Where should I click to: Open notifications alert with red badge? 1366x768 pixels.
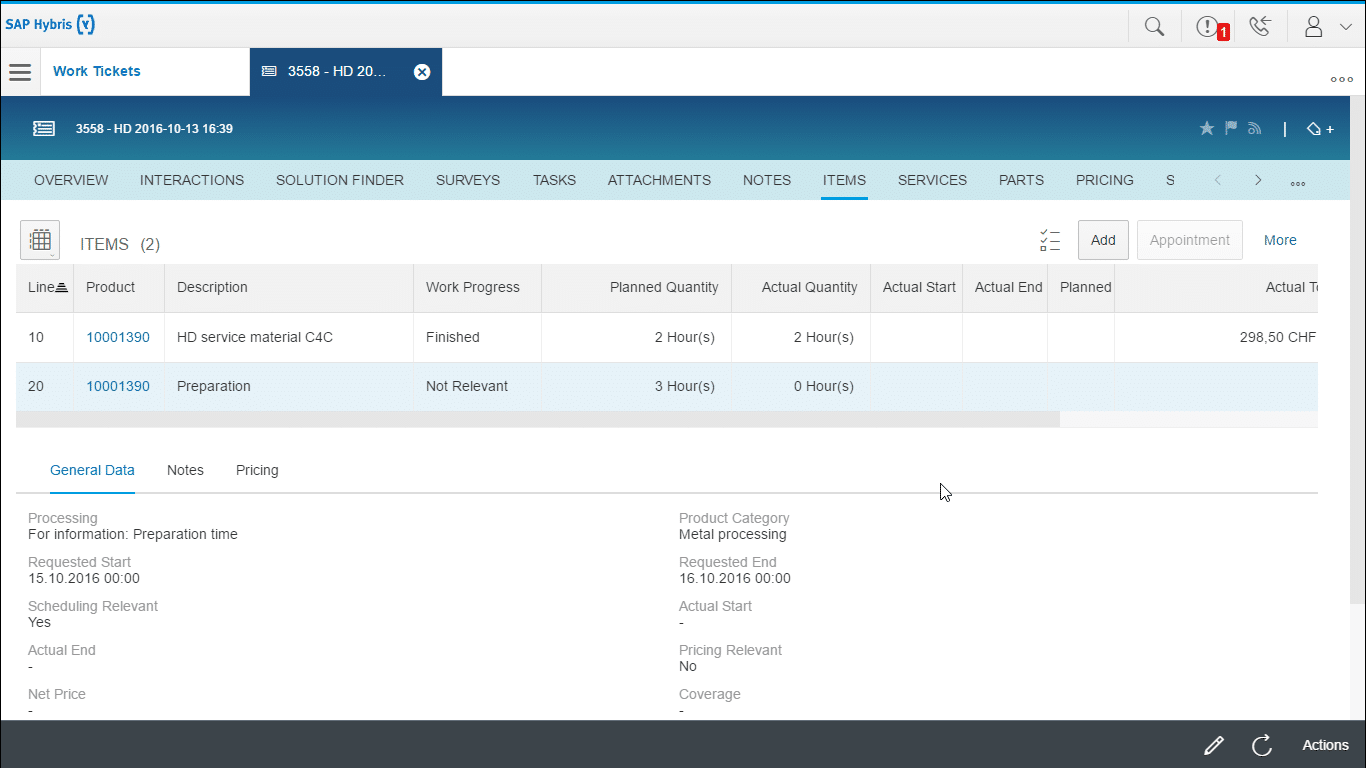point(1208,27)
